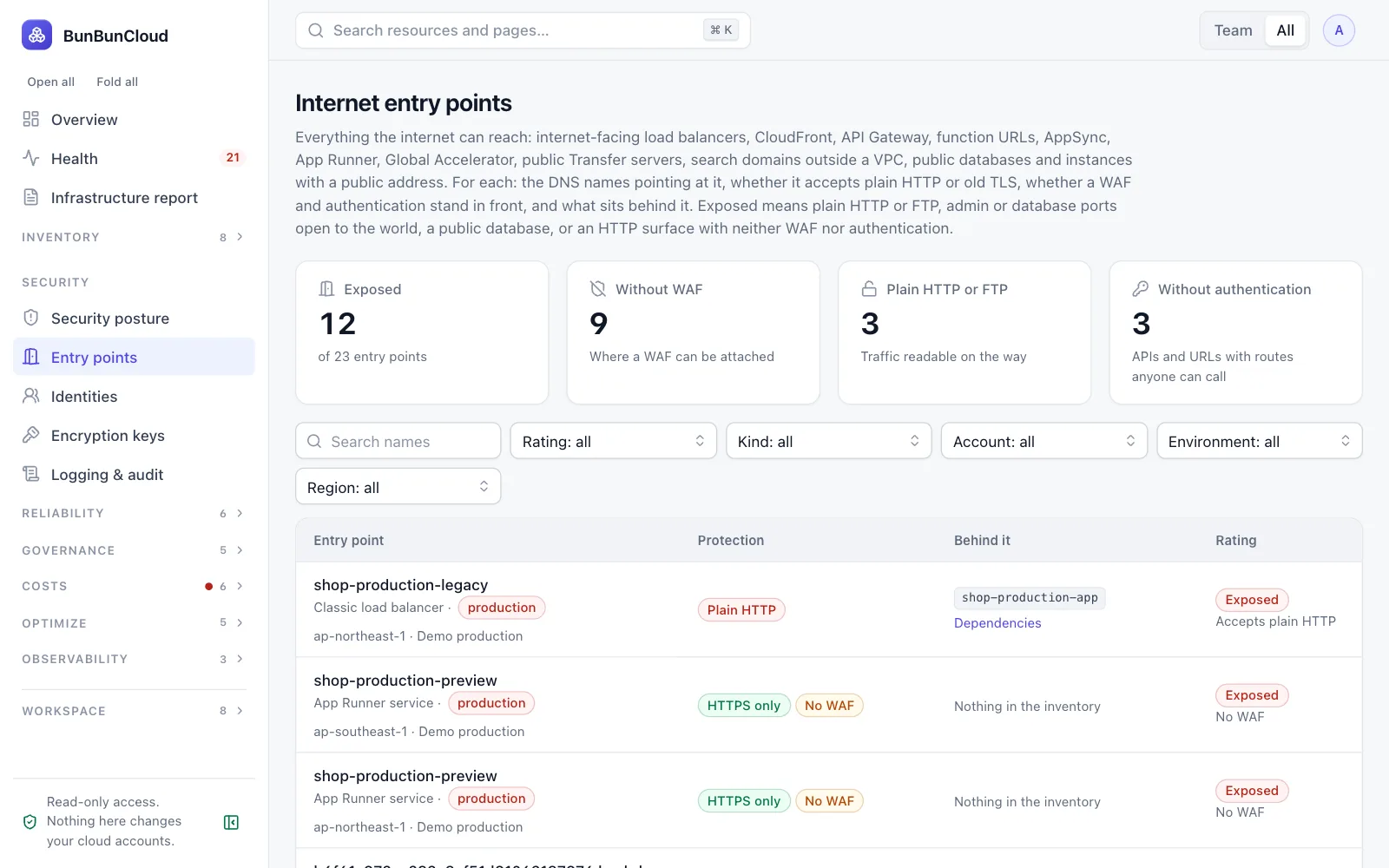Click the Plain HTTP or FTP lock icon

point(869,289)
